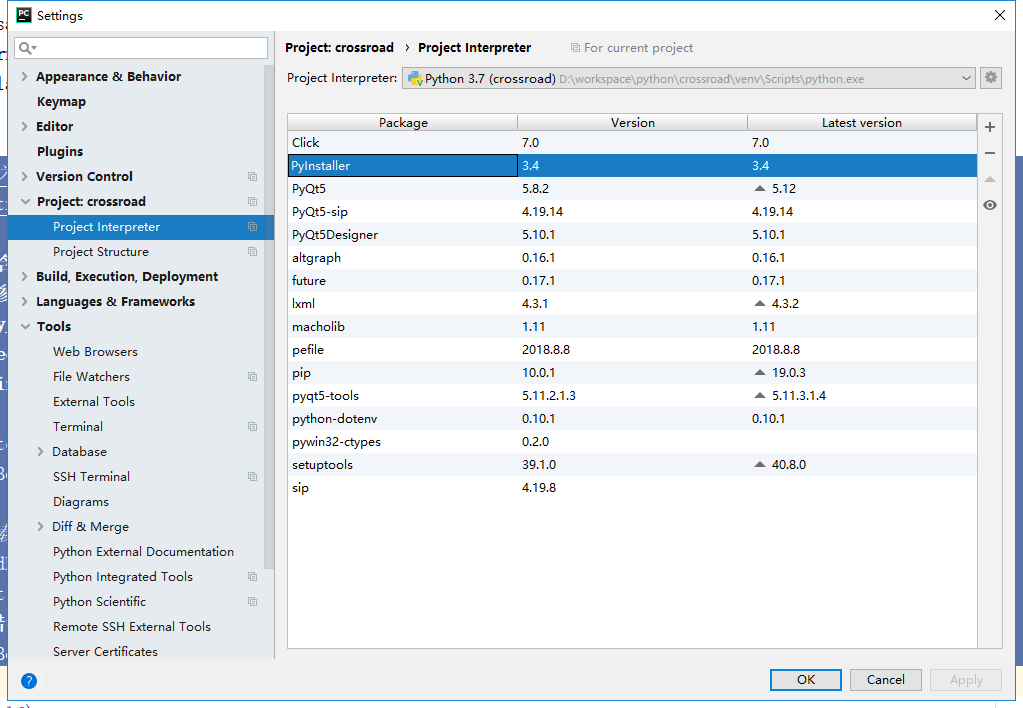
Task: Click the uninstall package minus icon
Action: click(990, 153)
